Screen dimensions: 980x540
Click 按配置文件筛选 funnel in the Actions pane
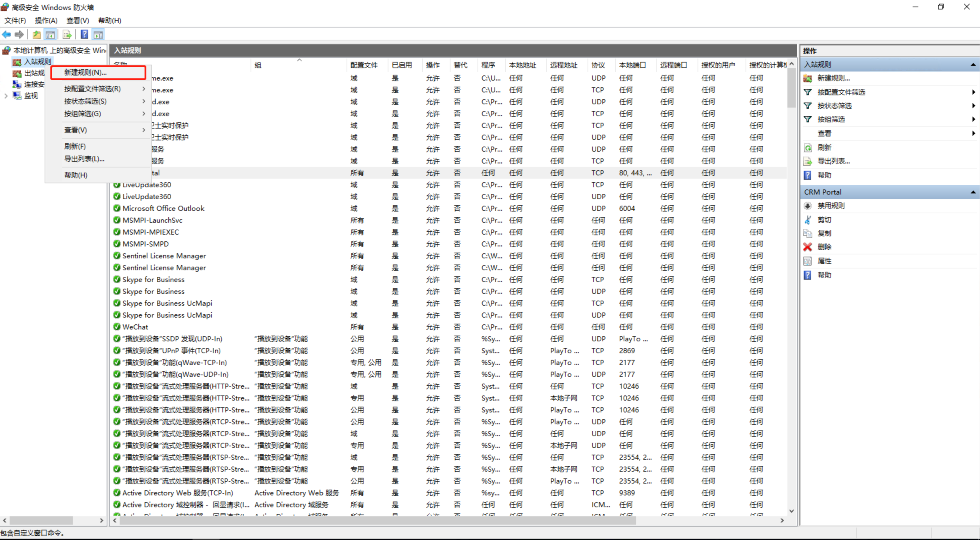coord(808,92)
